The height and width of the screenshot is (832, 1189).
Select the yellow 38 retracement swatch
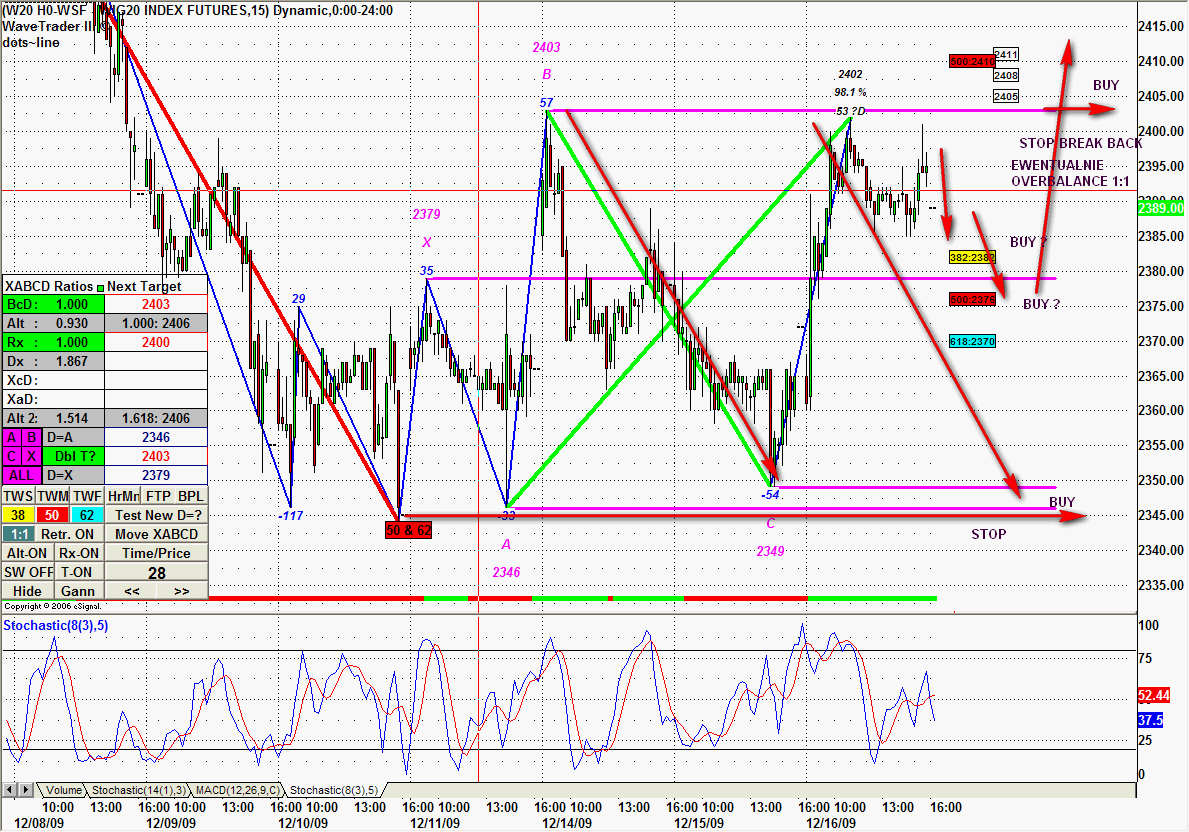click(x=16, y=515)
